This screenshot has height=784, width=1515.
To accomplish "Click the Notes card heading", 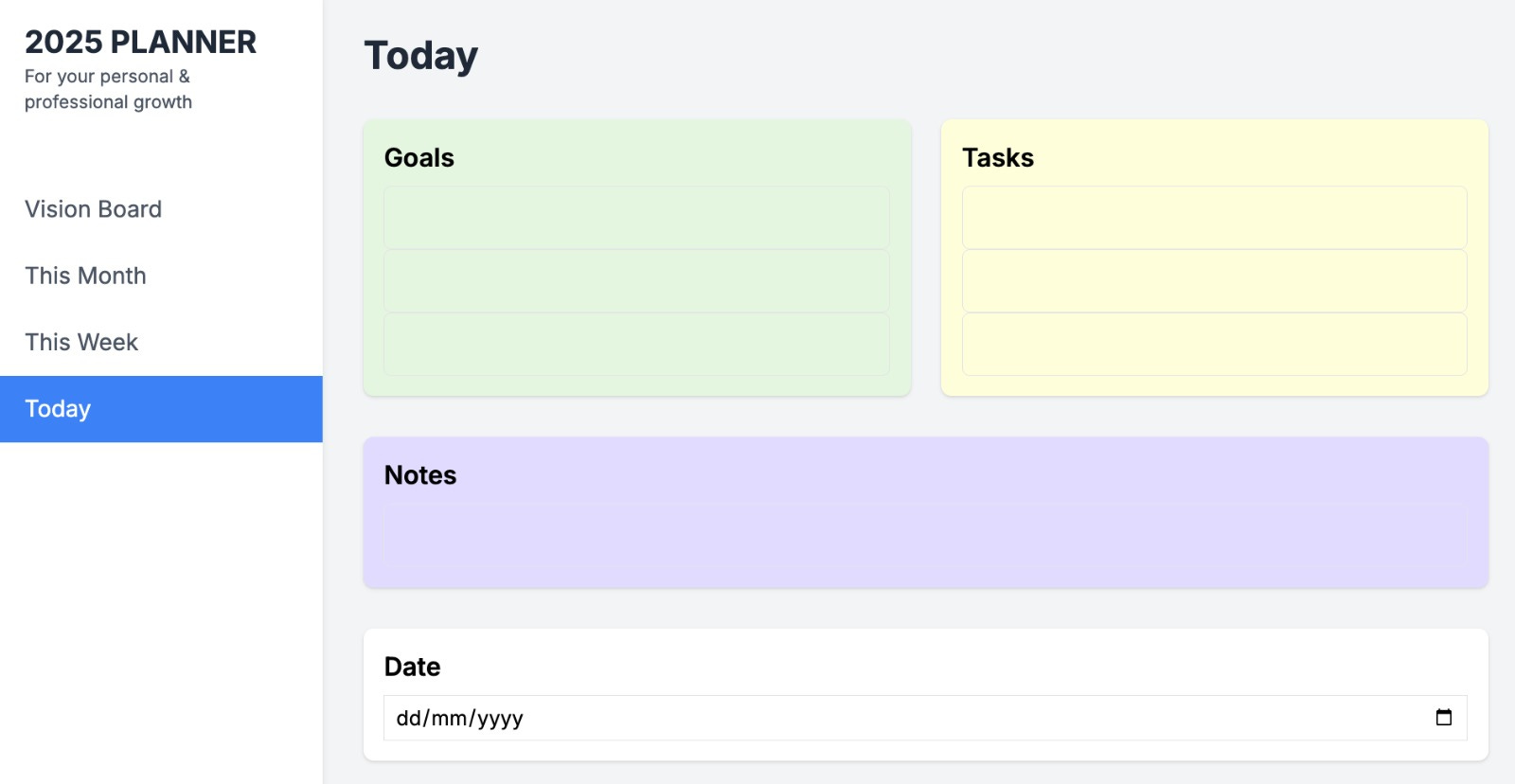I will point(420,475).
